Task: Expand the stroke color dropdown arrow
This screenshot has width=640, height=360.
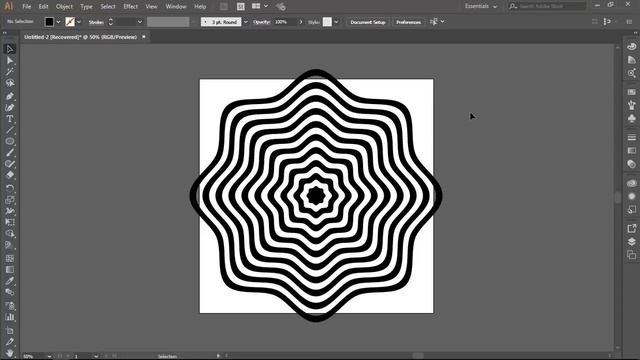Action: [79, 22]
